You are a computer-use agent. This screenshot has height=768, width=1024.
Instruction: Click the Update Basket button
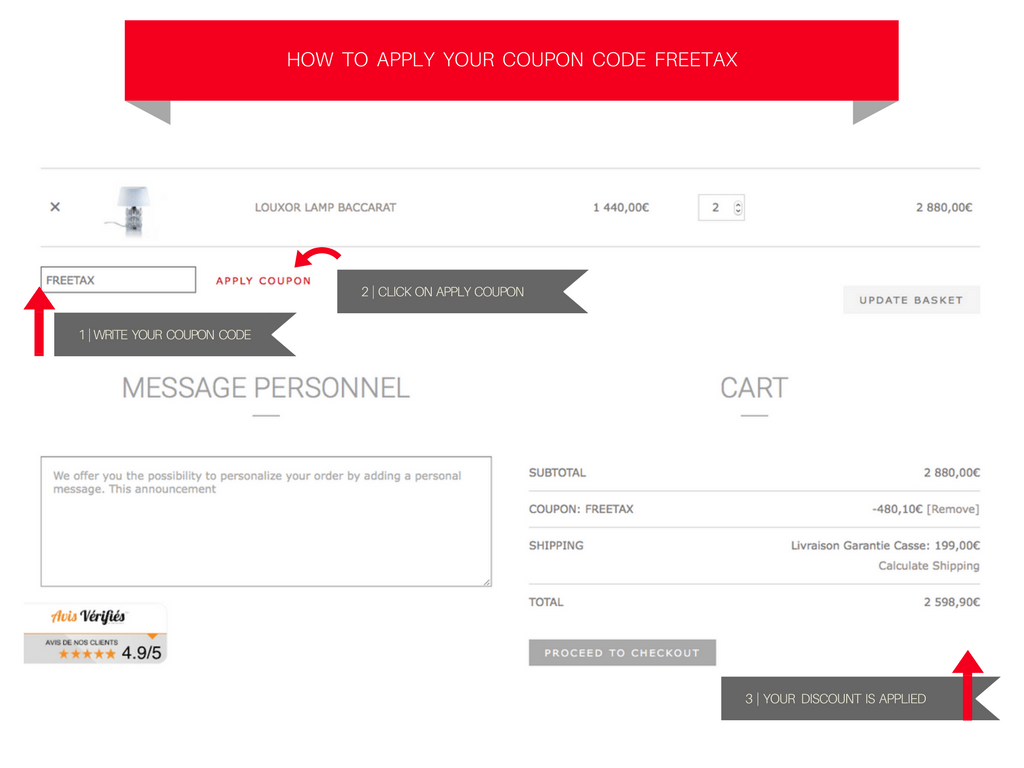911,300
